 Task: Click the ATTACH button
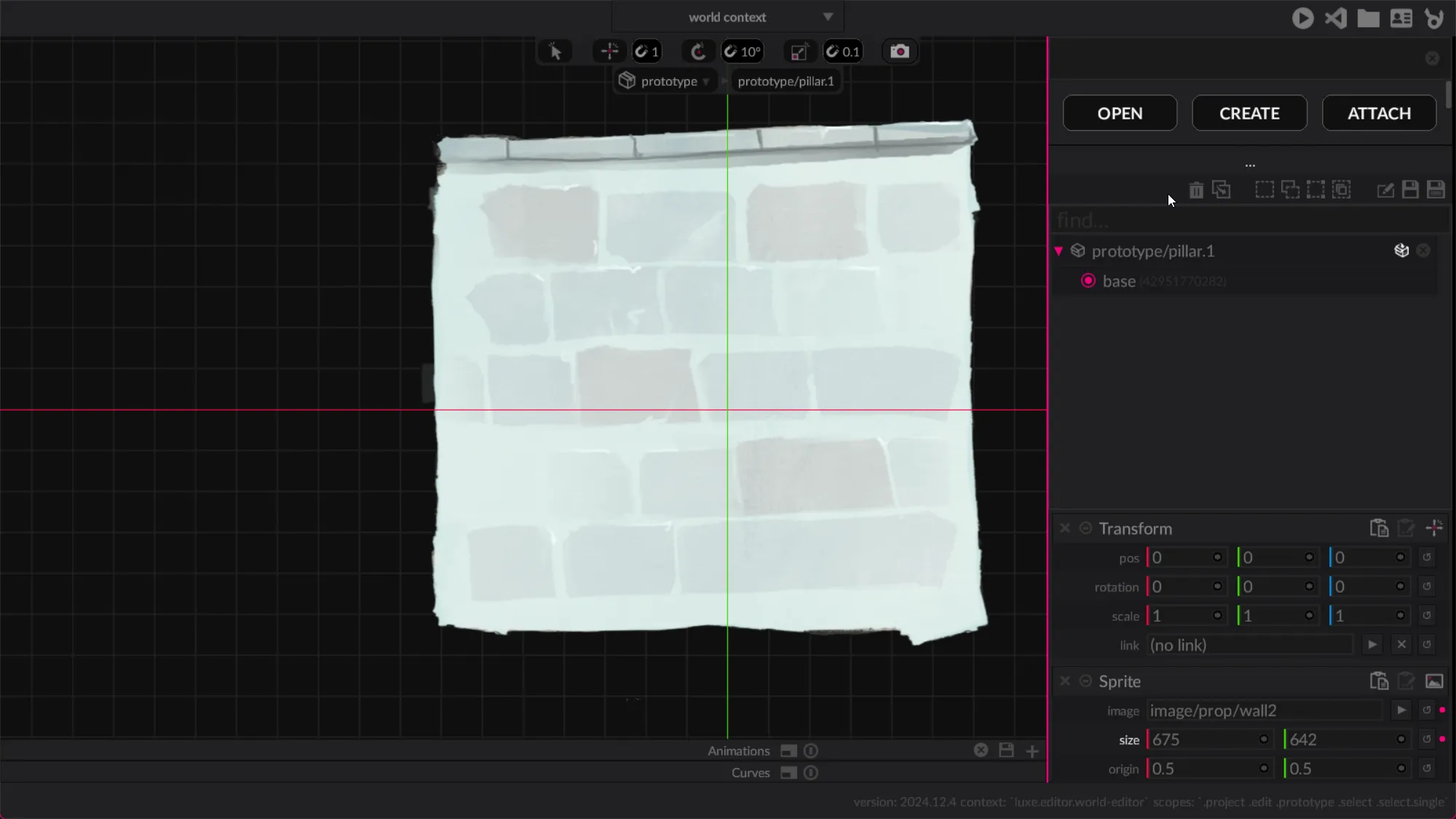1379,114
